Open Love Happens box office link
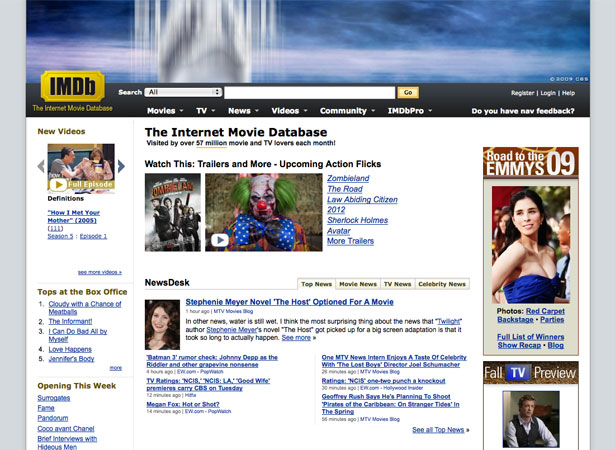 coord(70,349)
